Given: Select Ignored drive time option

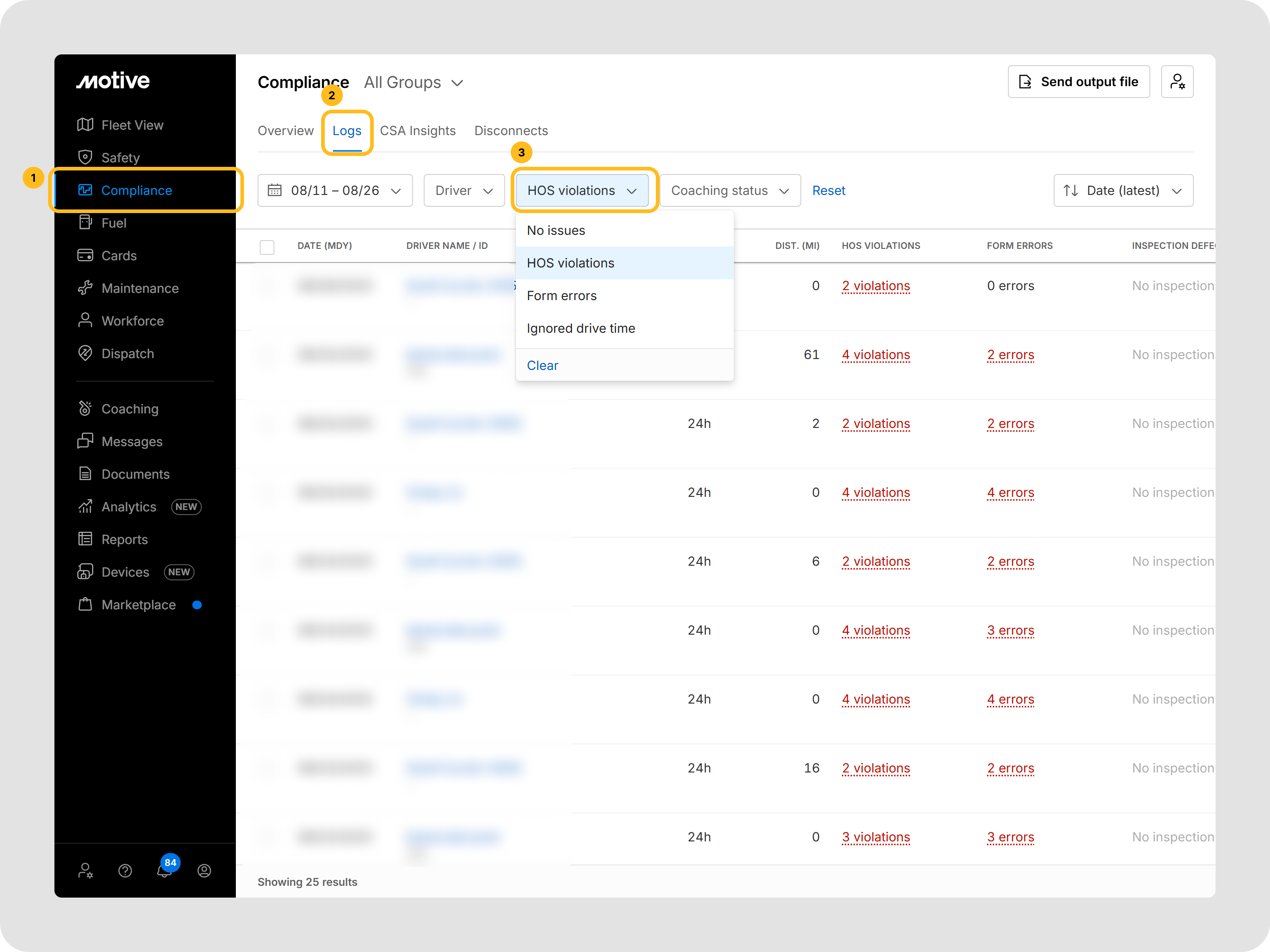Looking at the screenshot, I should coord(581,328).
